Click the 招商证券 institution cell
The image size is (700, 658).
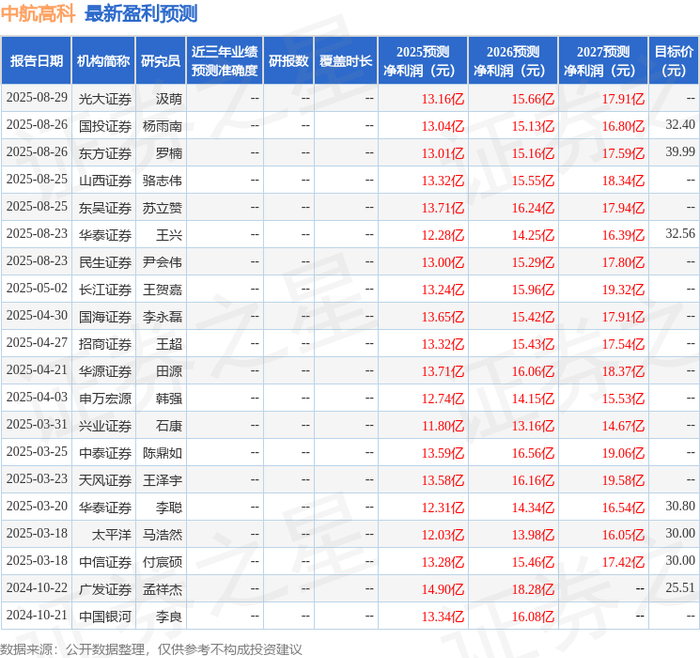[x=105, y=344]
